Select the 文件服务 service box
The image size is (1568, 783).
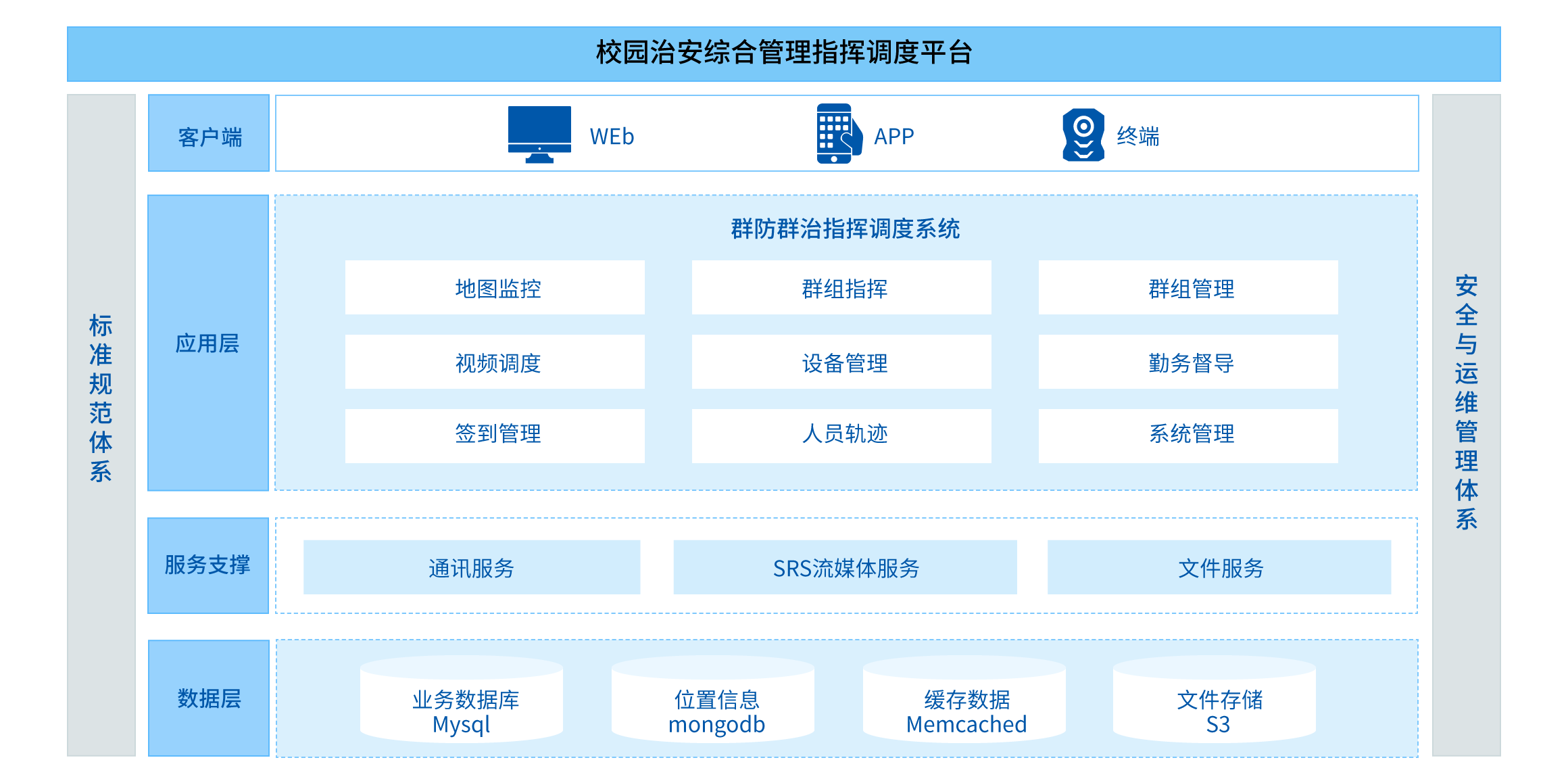click(1219, 567)
